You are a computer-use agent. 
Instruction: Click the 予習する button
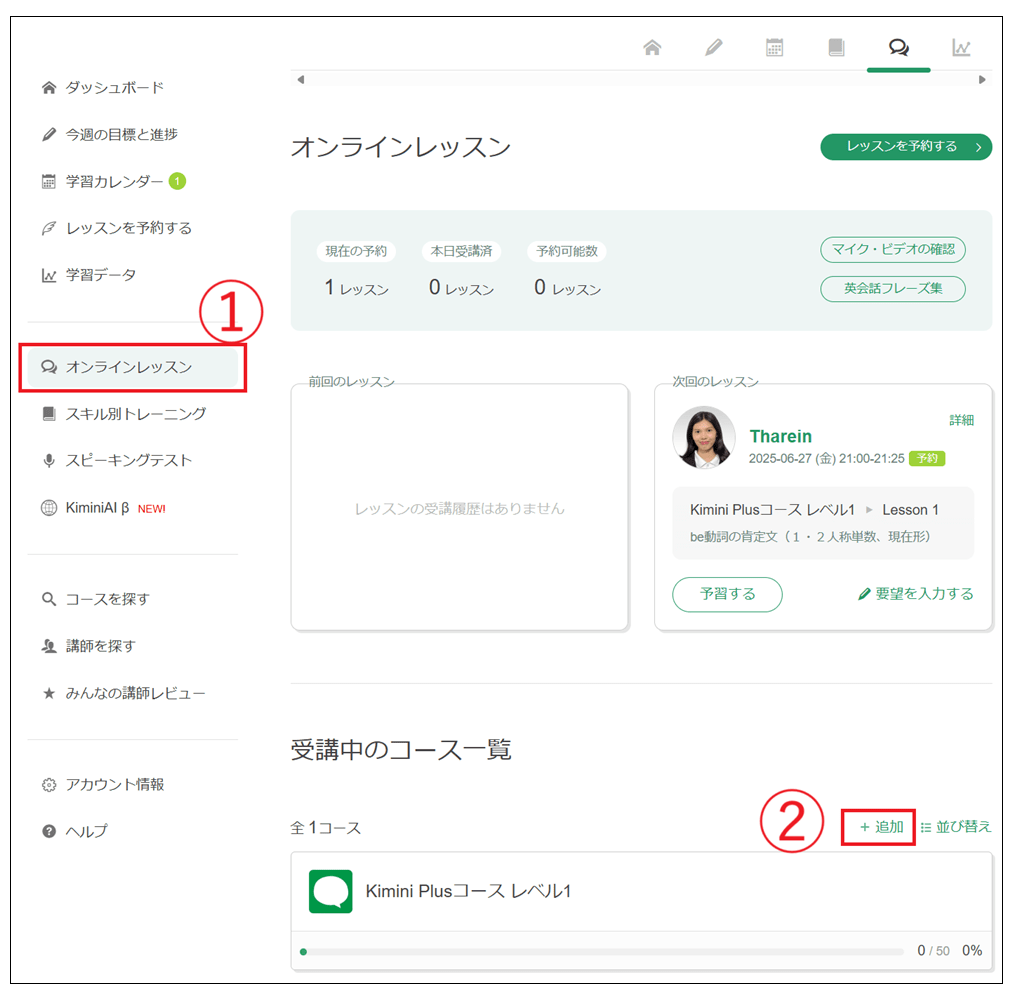(727, 594)
